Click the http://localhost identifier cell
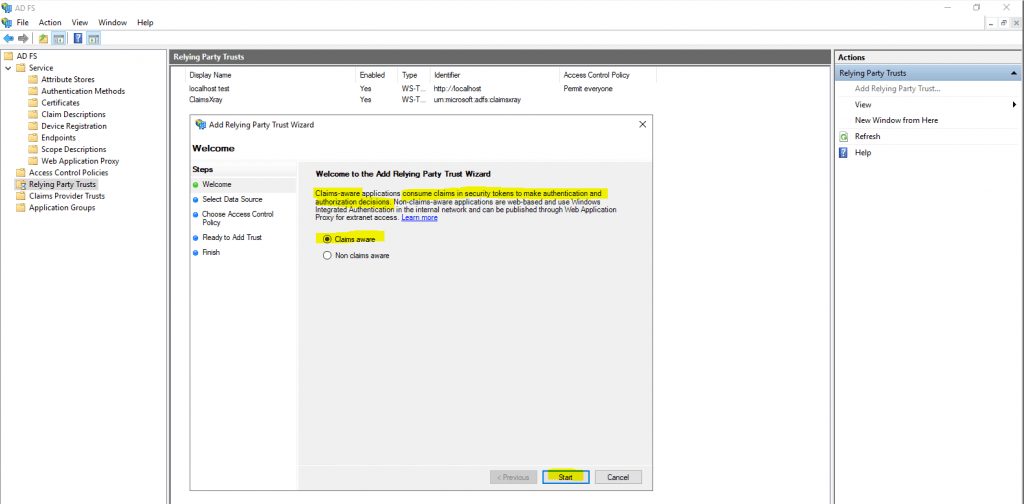This screenshot has width=1024, height=504. click(457, 88)
